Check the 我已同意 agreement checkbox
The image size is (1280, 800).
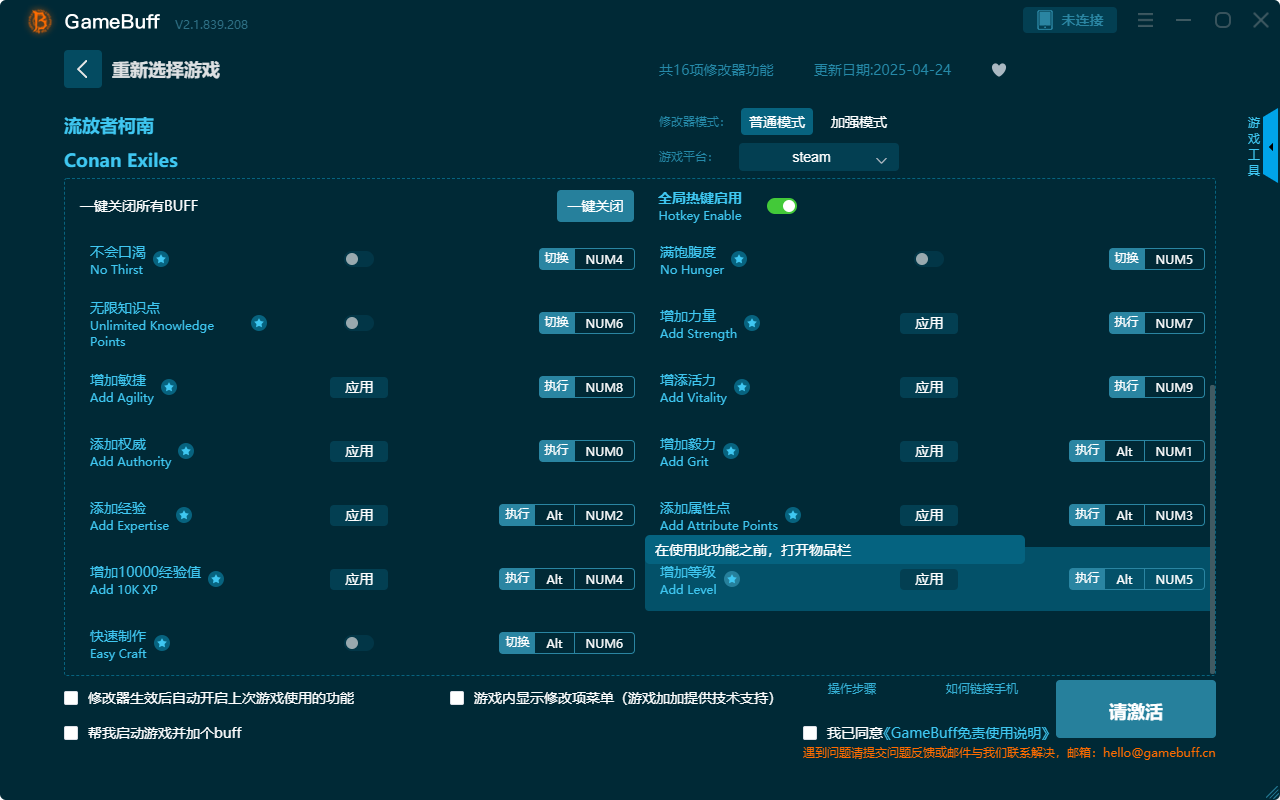(x=810, y=732)
